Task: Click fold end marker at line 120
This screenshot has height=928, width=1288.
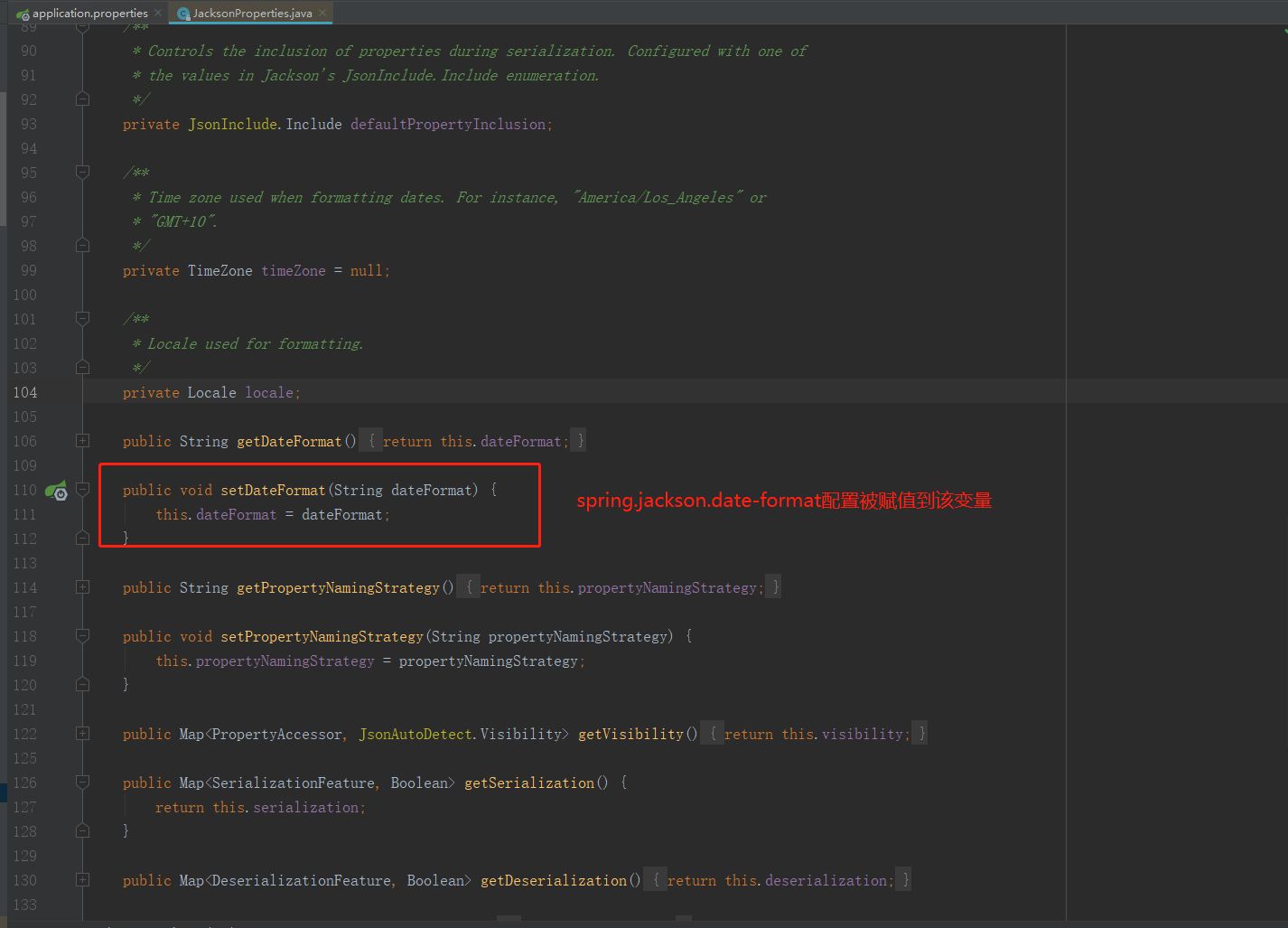Action: (82, 685)
